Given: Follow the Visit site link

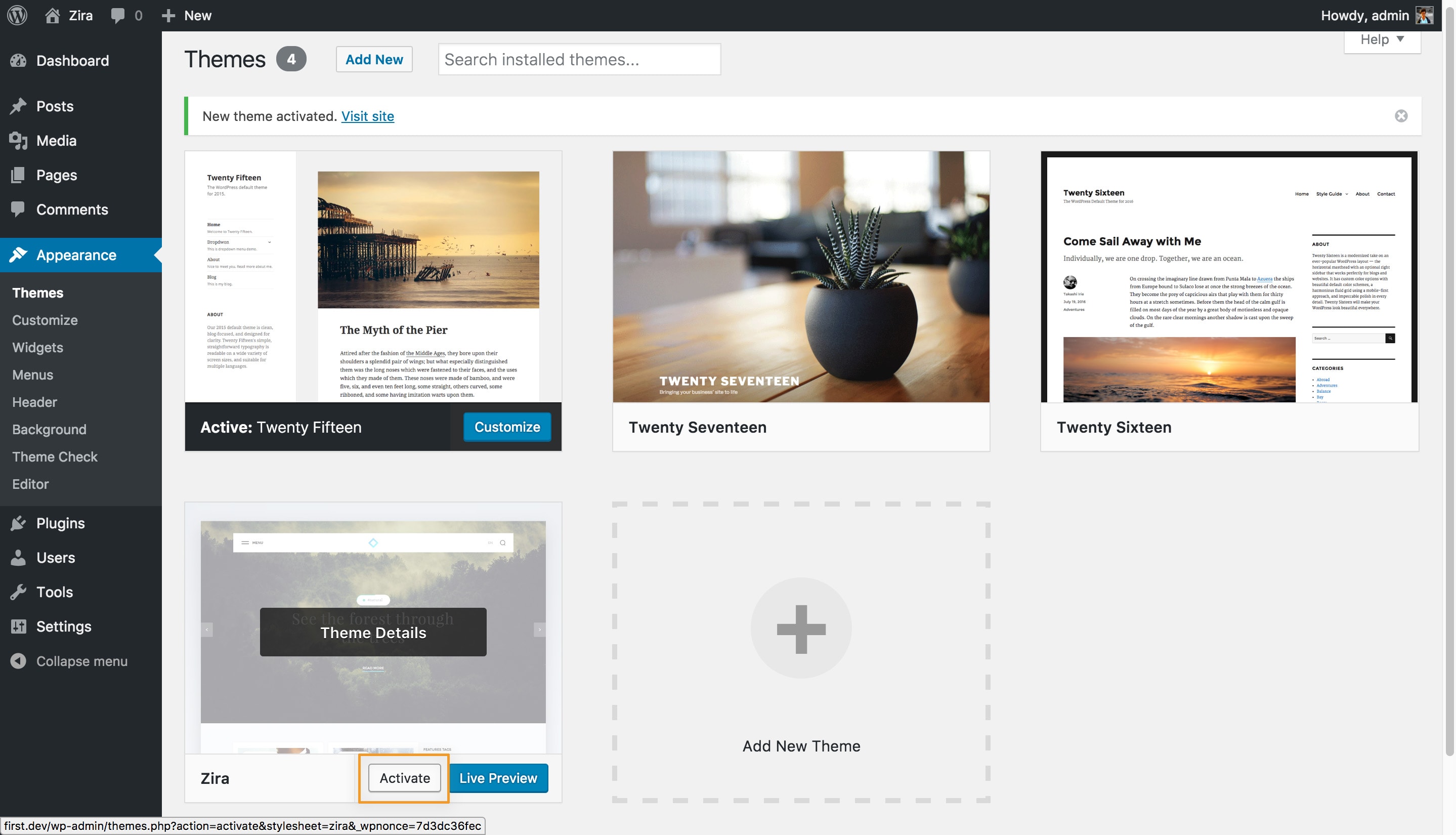Looking at the screenshot, I should pyautogui.click(x=367, y=116).
